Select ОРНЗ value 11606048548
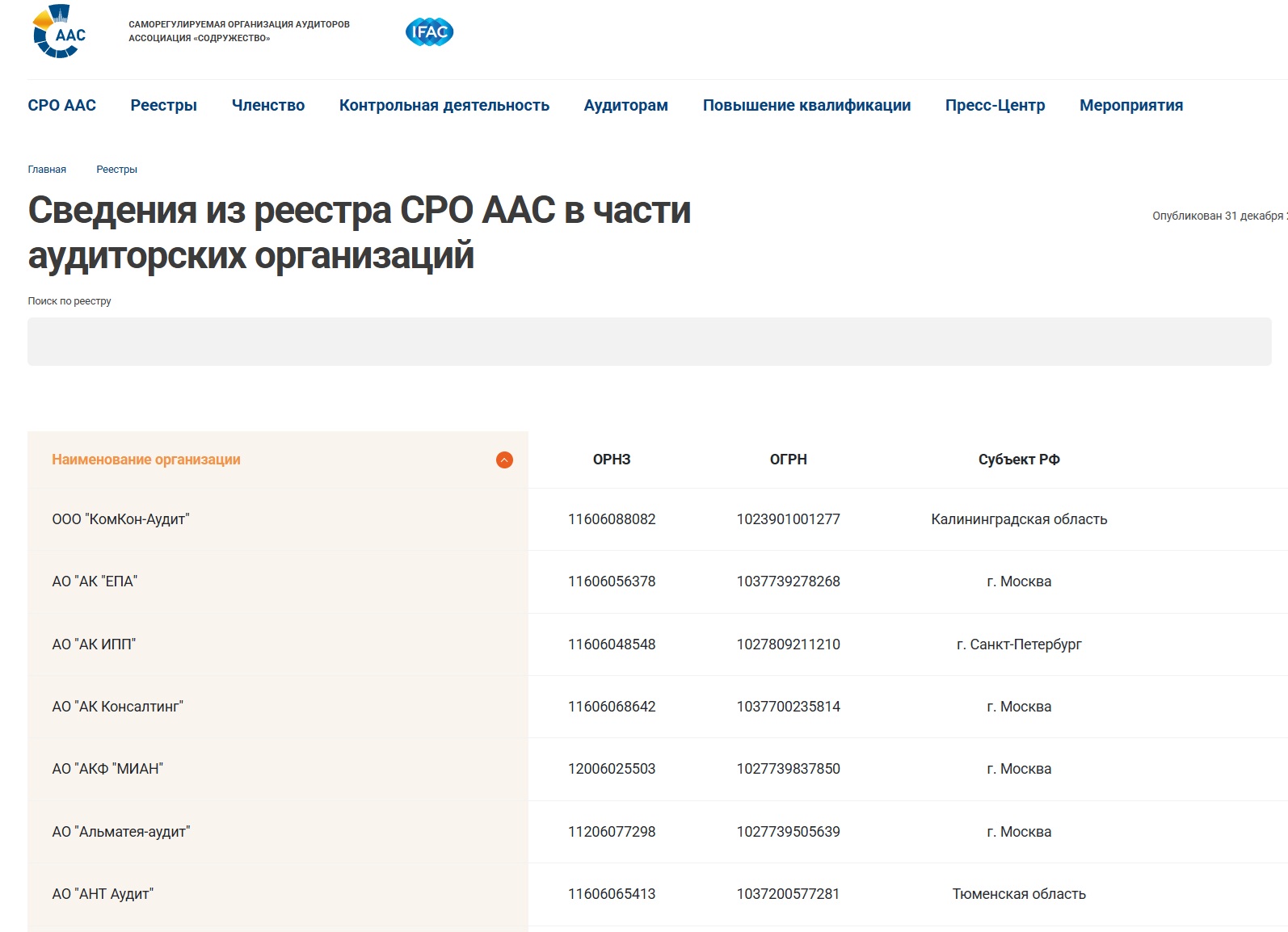 pos(612,644)
